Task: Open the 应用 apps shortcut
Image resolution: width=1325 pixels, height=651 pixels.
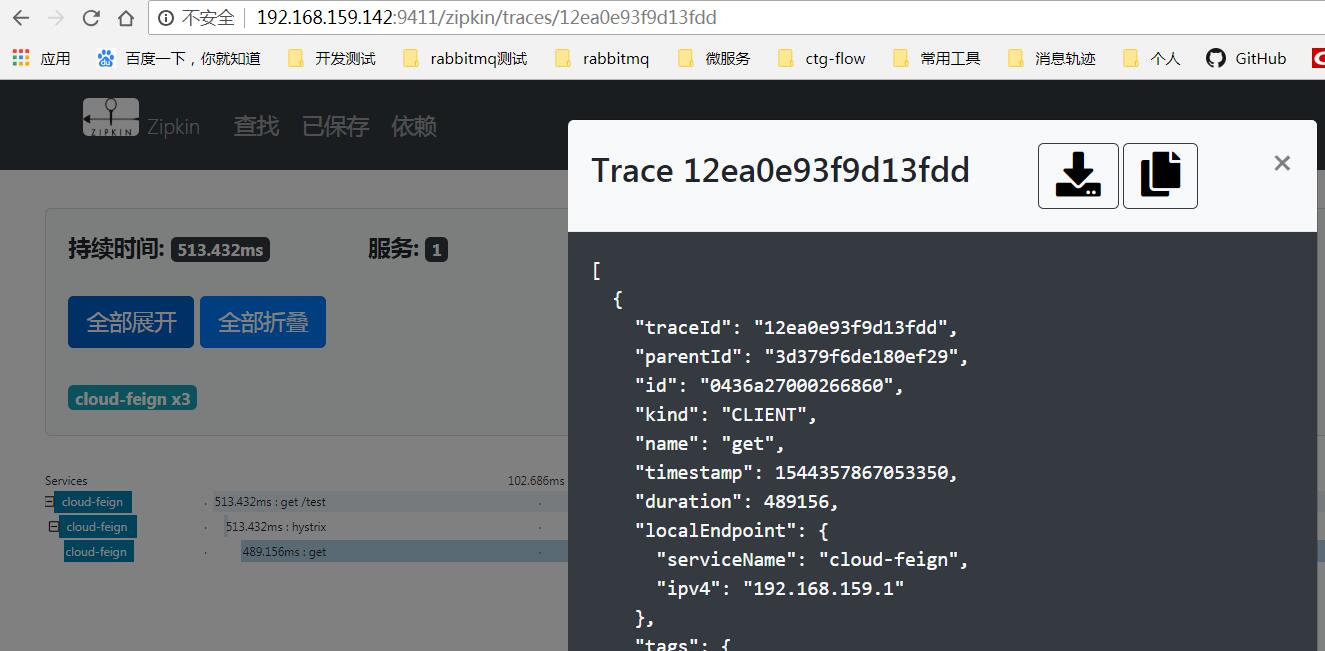Action: tap(41, 58)
